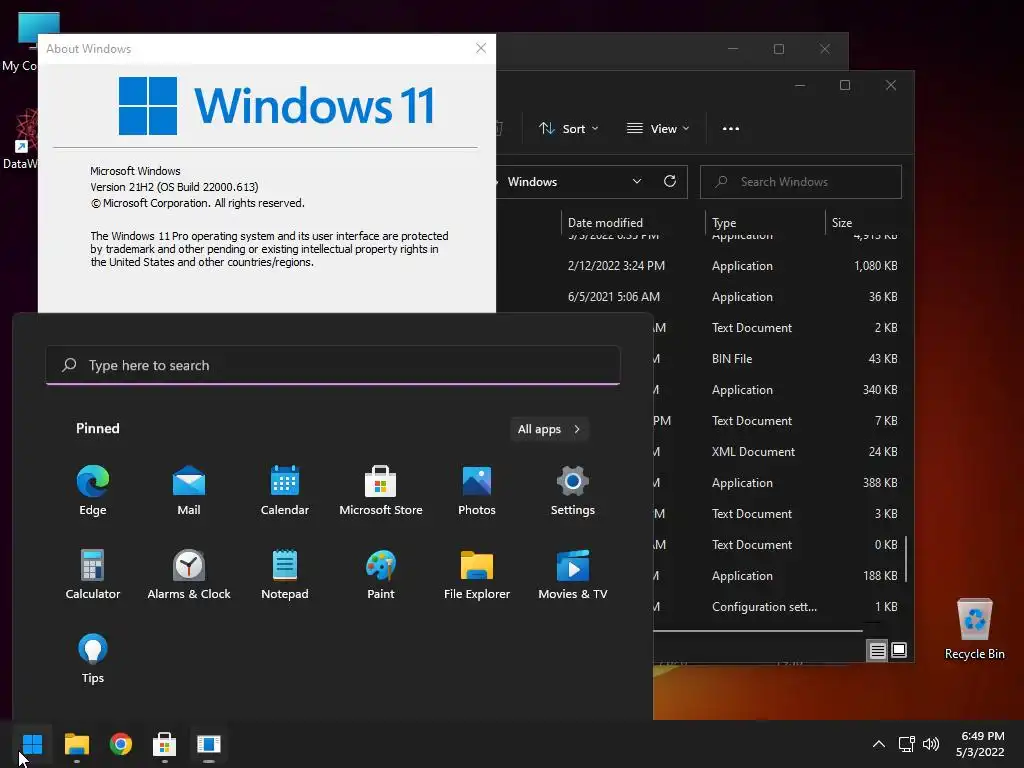
Task: Click the Search Windows box in Explorer
Action: [x=801, y=182]
